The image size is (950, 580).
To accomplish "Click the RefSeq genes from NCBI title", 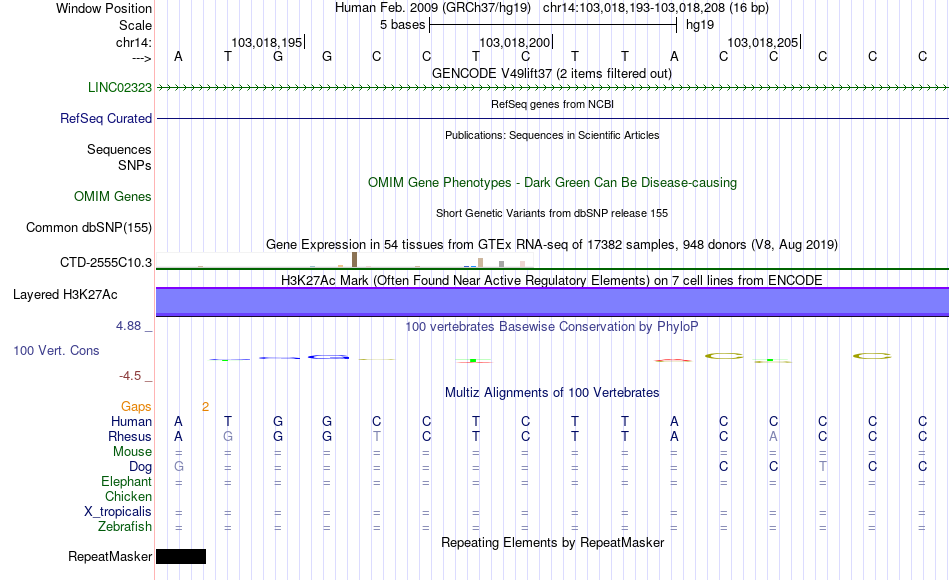I will pos(553,104).
